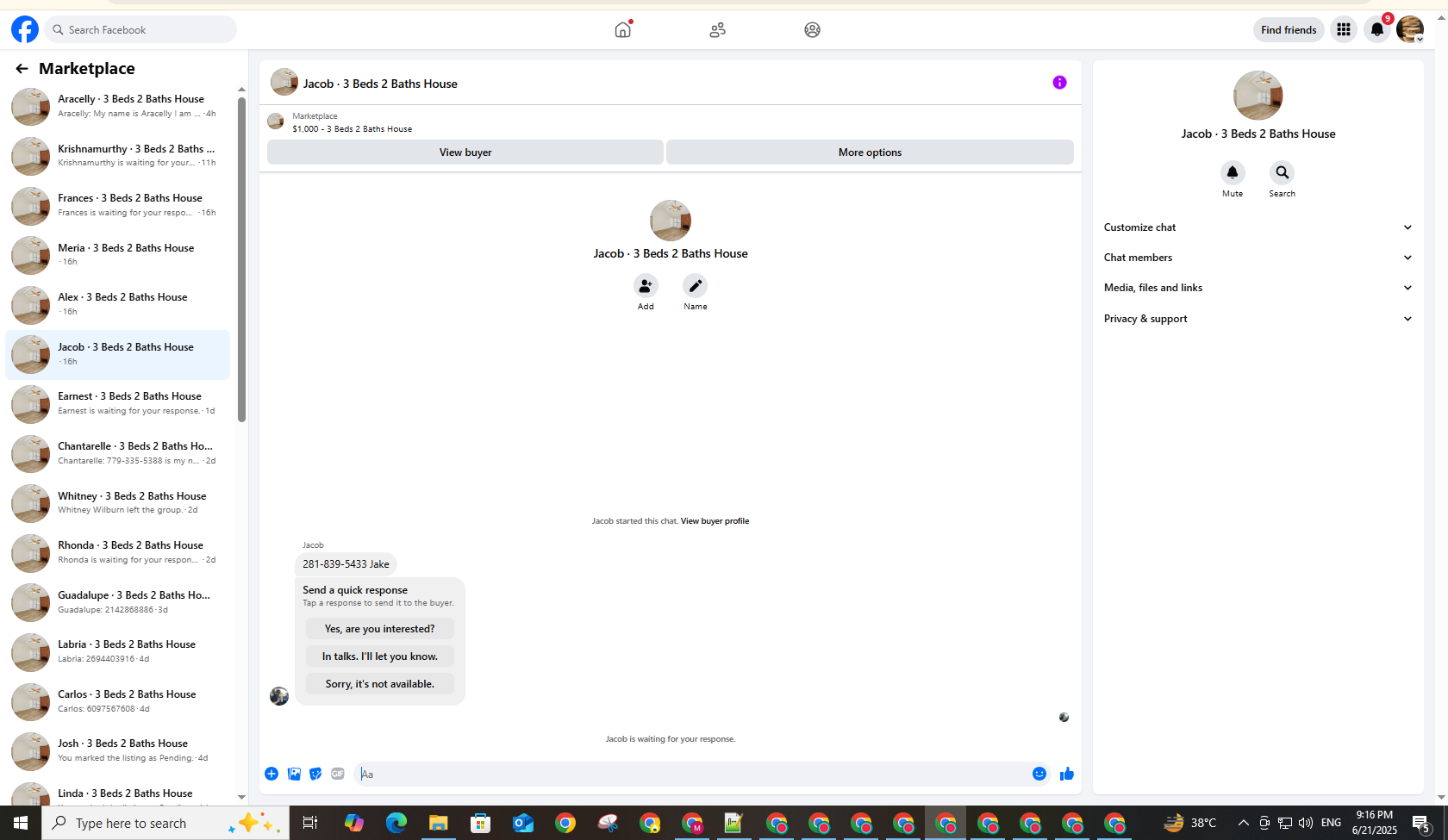Expand the Customize chat section

[x=1258, y=227]
